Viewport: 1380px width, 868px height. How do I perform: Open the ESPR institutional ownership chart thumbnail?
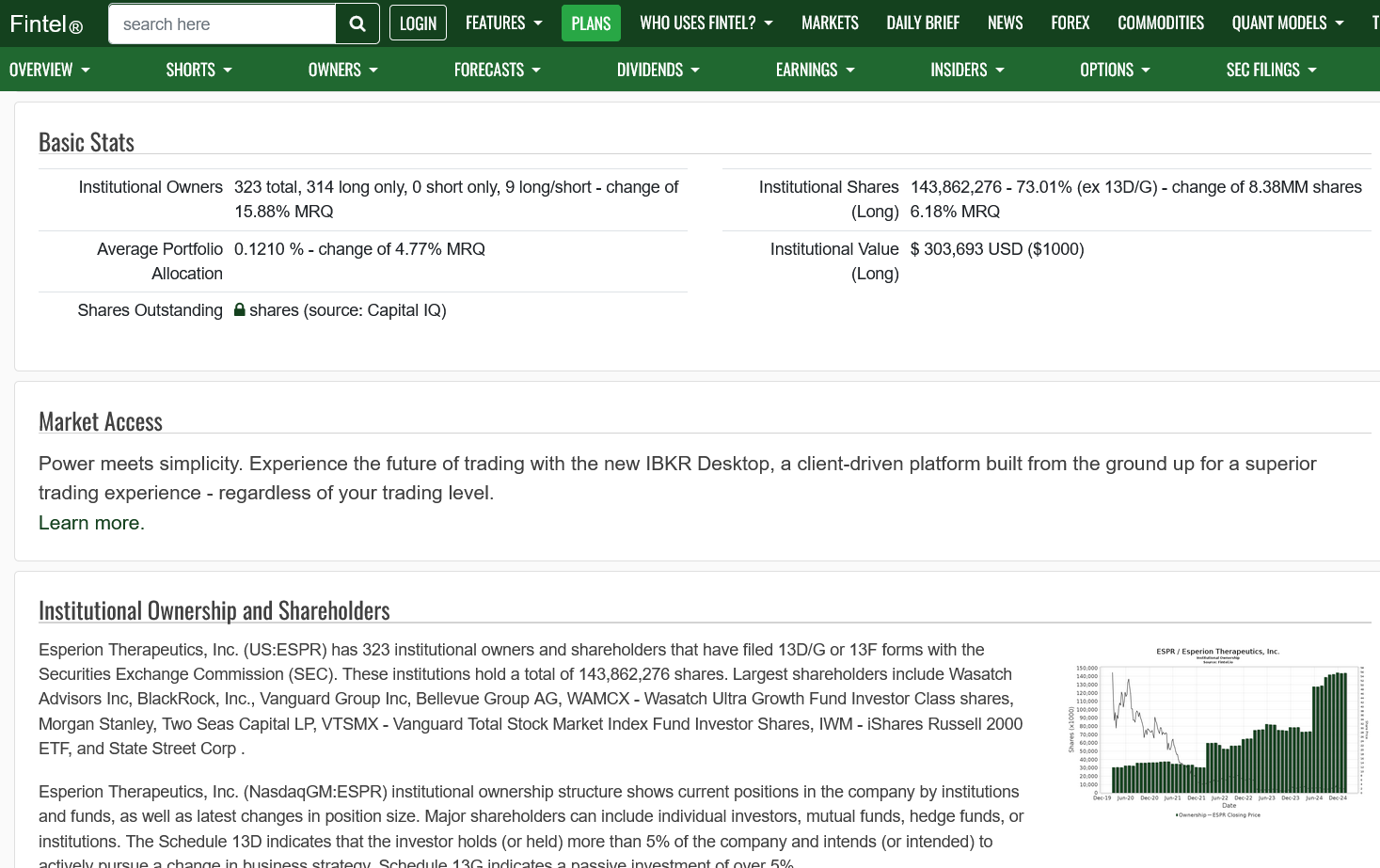[x=1217, y=733]
